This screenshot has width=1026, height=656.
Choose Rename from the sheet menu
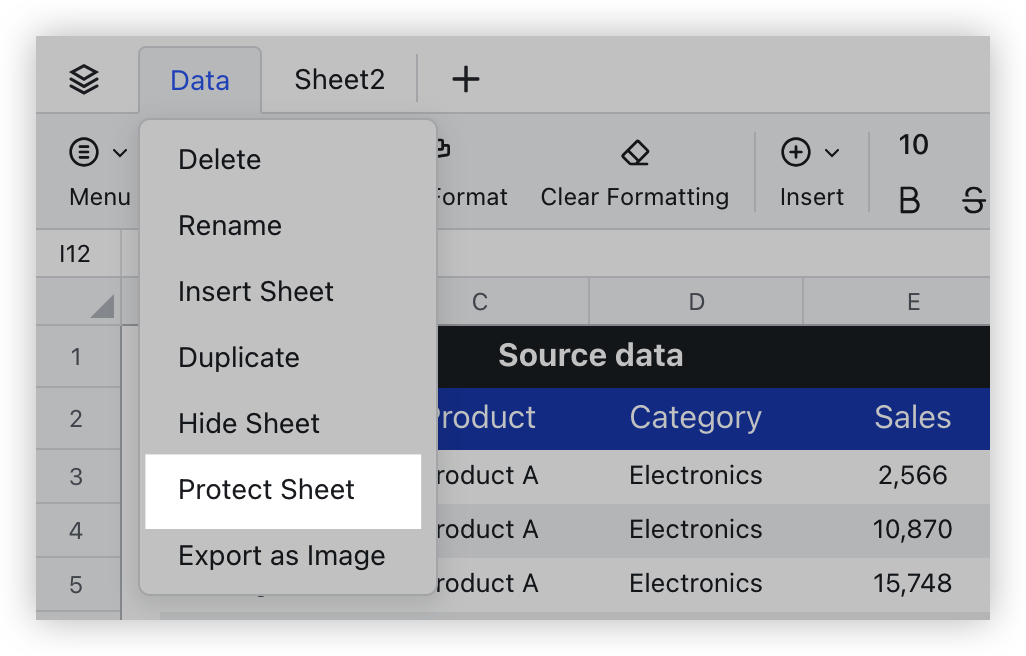tap(230, 226)
